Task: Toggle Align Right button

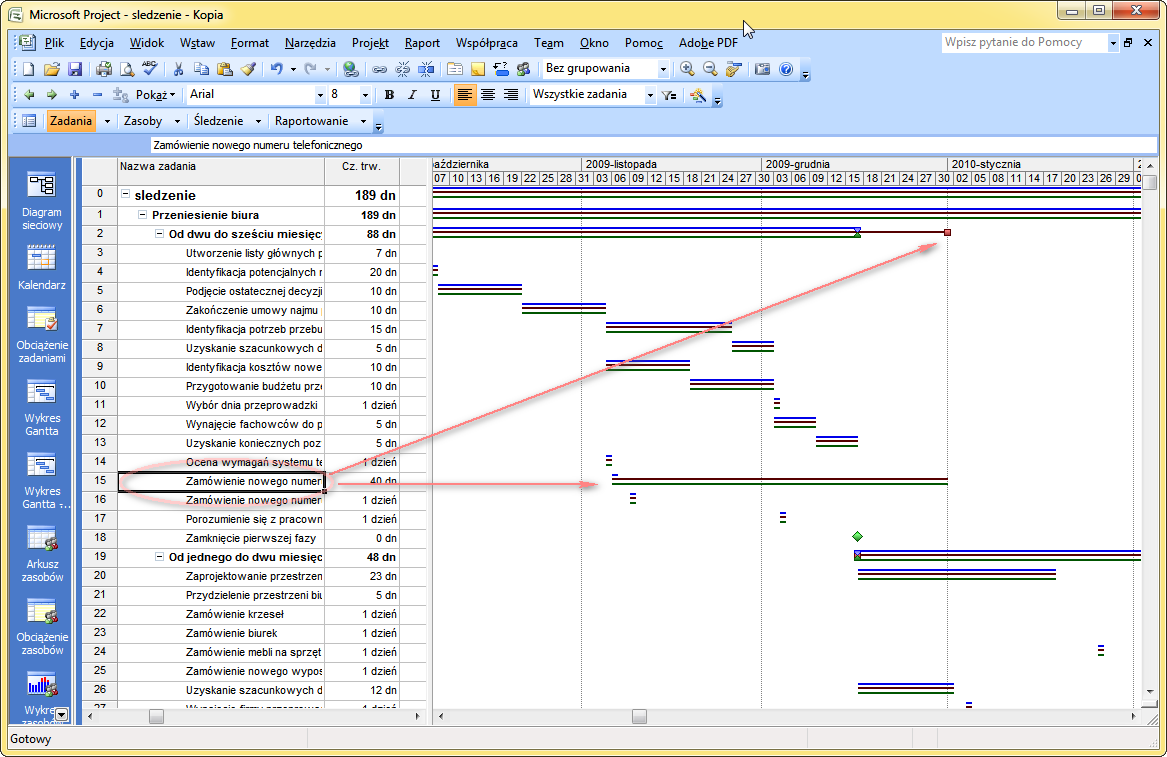Action: (x=511, y=95)
